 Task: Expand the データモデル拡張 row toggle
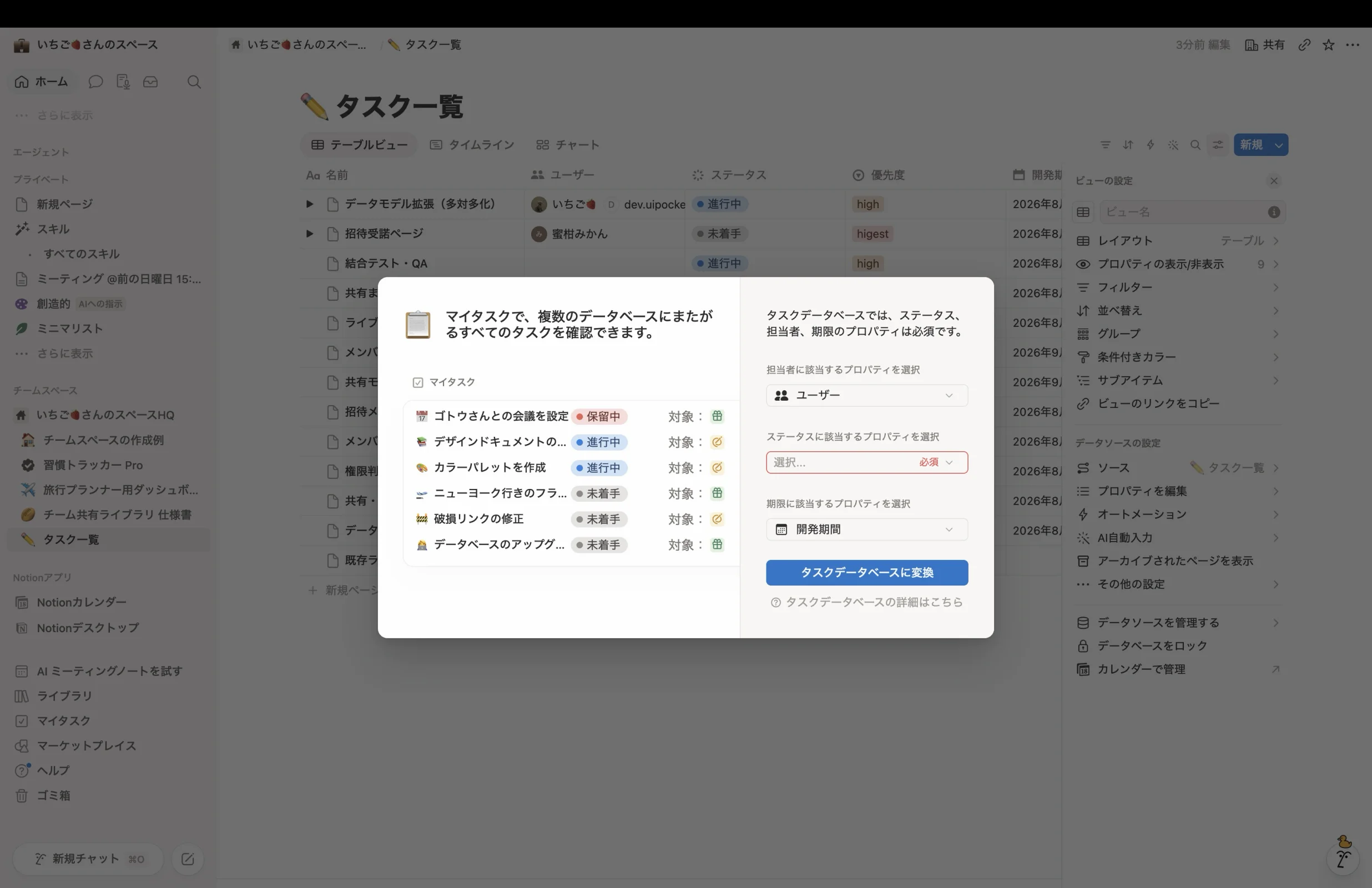pos(310,204)
